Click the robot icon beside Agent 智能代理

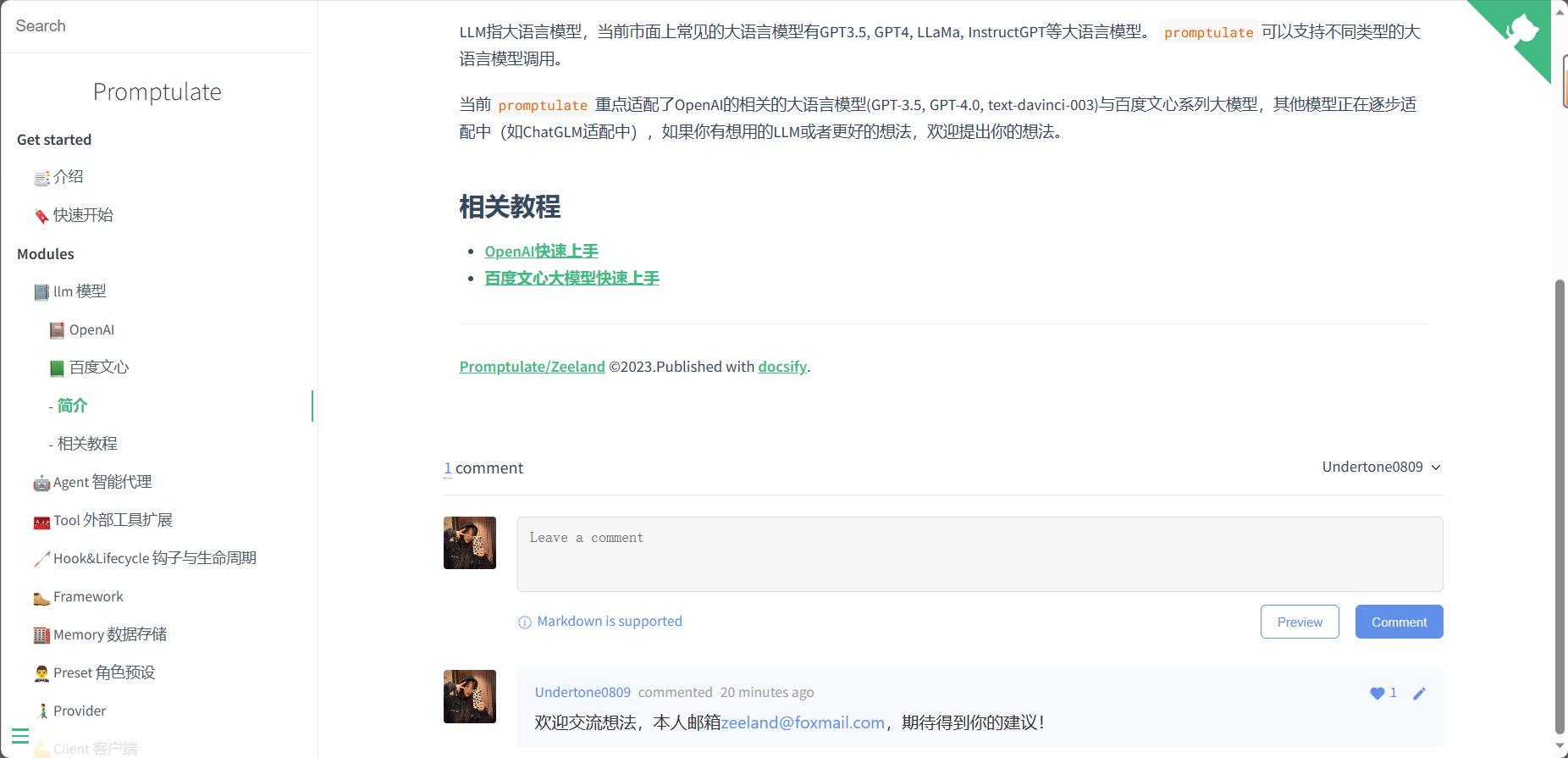coord(41,483)
